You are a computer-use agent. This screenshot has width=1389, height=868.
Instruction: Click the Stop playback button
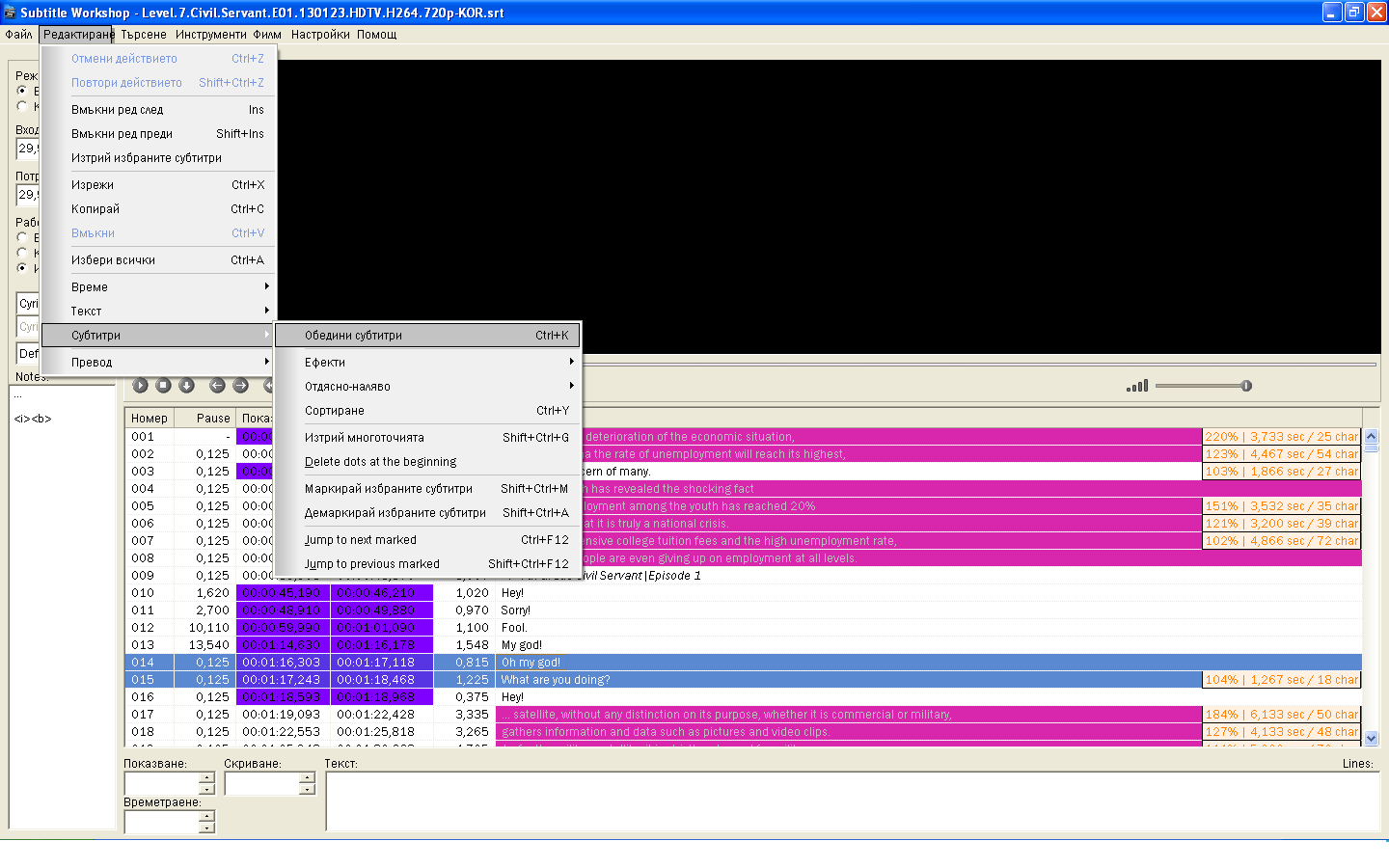pyautogui.click(x=163, y=386)
